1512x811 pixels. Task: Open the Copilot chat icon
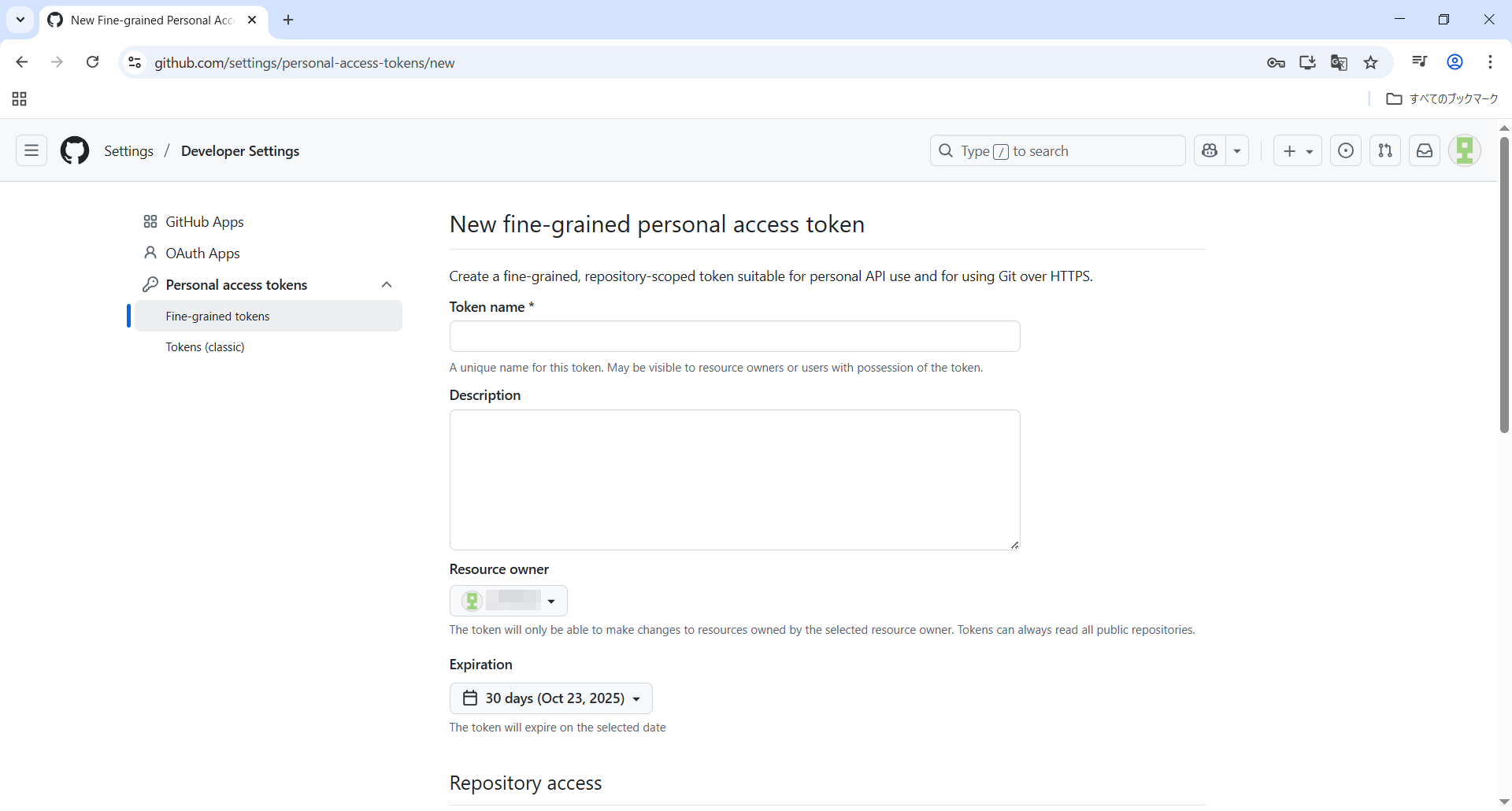(x=1210, y=150)
